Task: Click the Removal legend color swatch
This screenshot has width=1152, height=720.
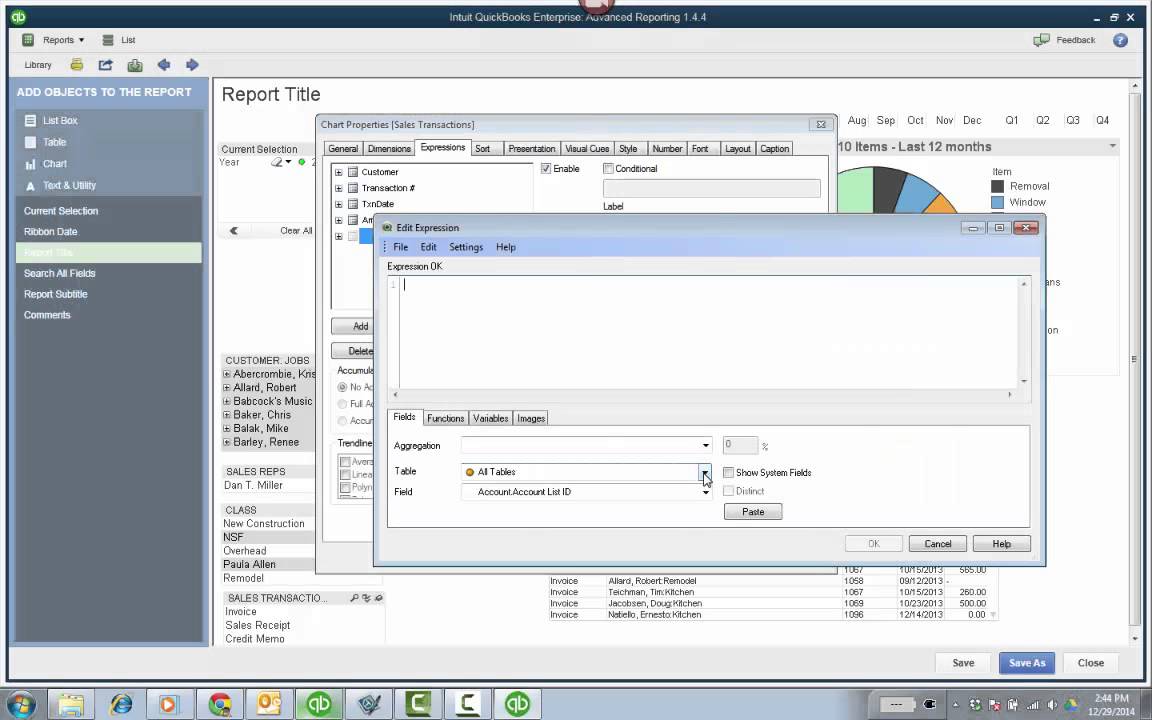Action: [997, 187]
